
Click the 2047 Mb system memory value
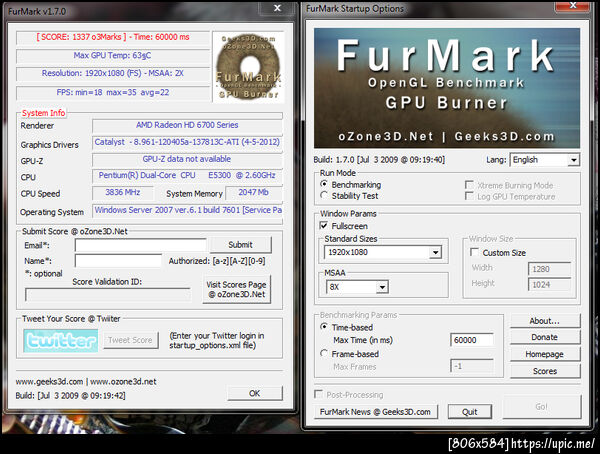pos(254,192)
